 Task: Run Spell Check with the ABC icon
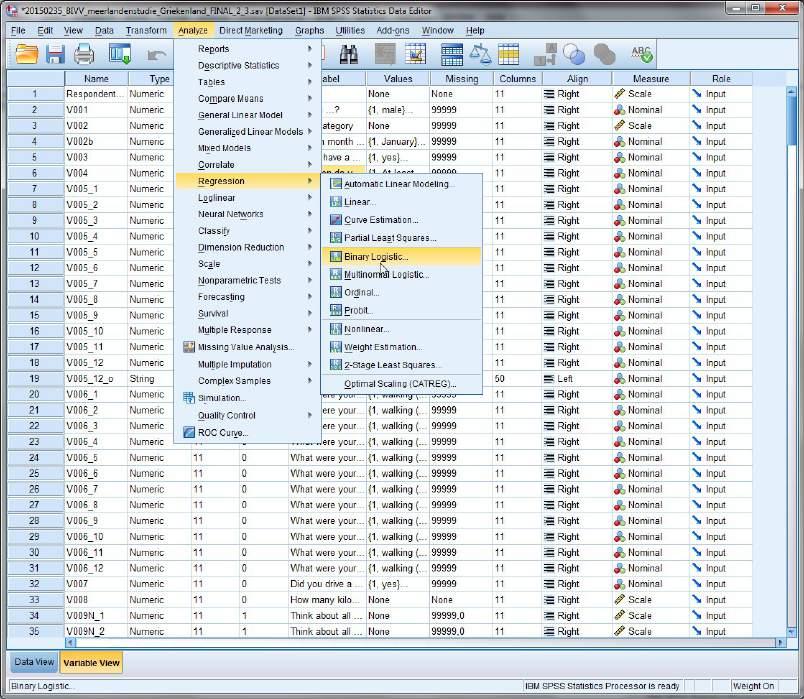(641, 54)
